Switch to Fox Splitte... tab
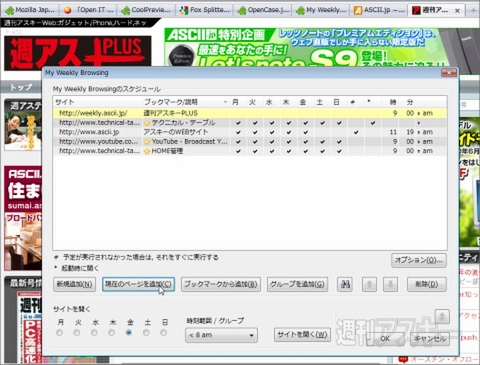Viewport: 480px width, 365px height. tap(205, 10)
